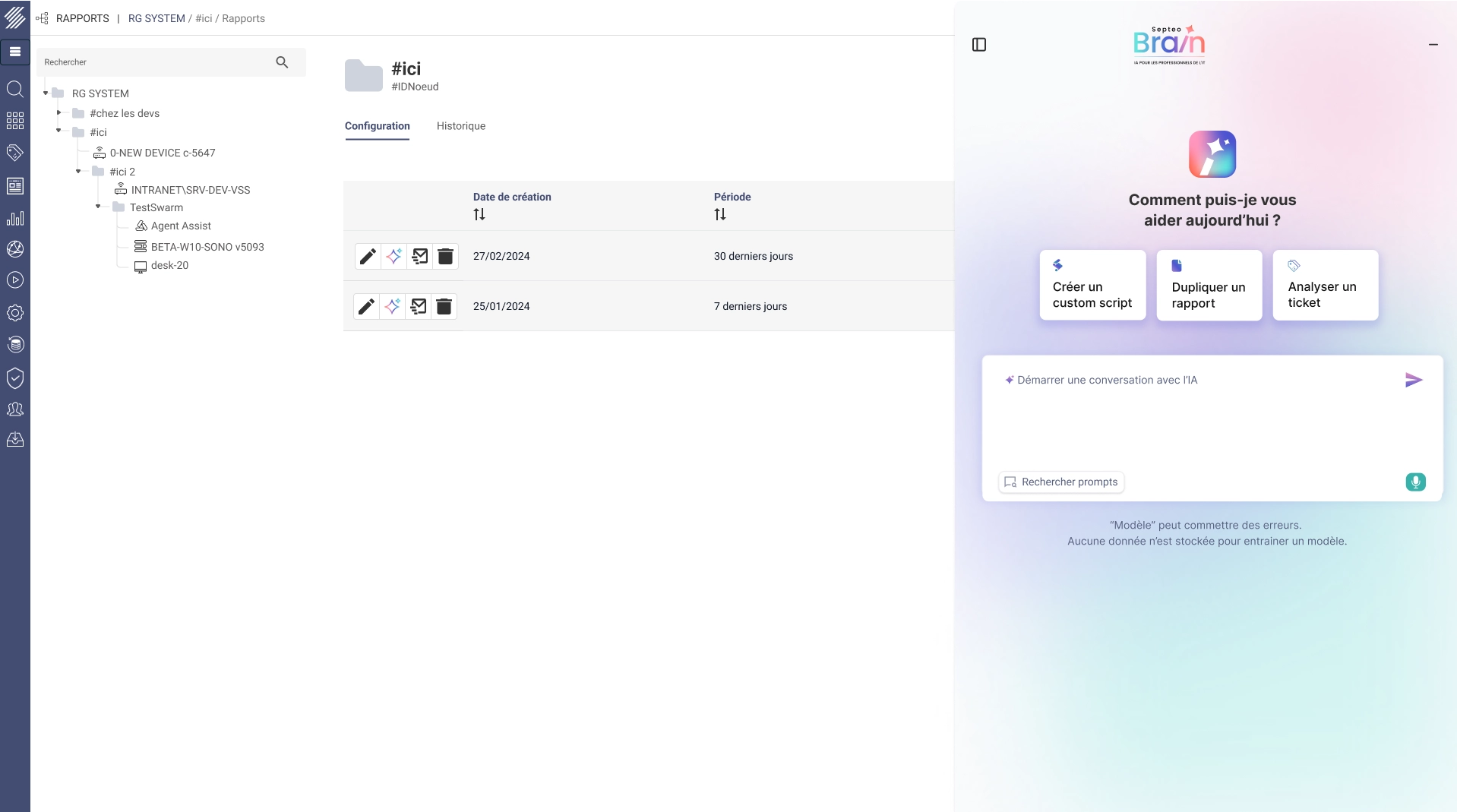Delete the 25/01/2024 report
The image size is (1457, 812).
pyautogui.click(x=444, y=306)
